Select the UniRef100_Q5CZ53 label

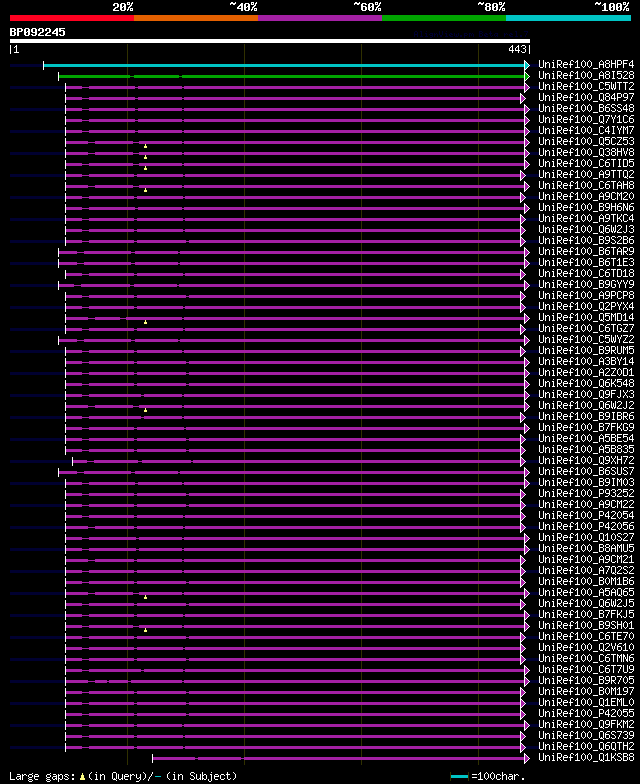pyautogui.click(x=586, y=142)
